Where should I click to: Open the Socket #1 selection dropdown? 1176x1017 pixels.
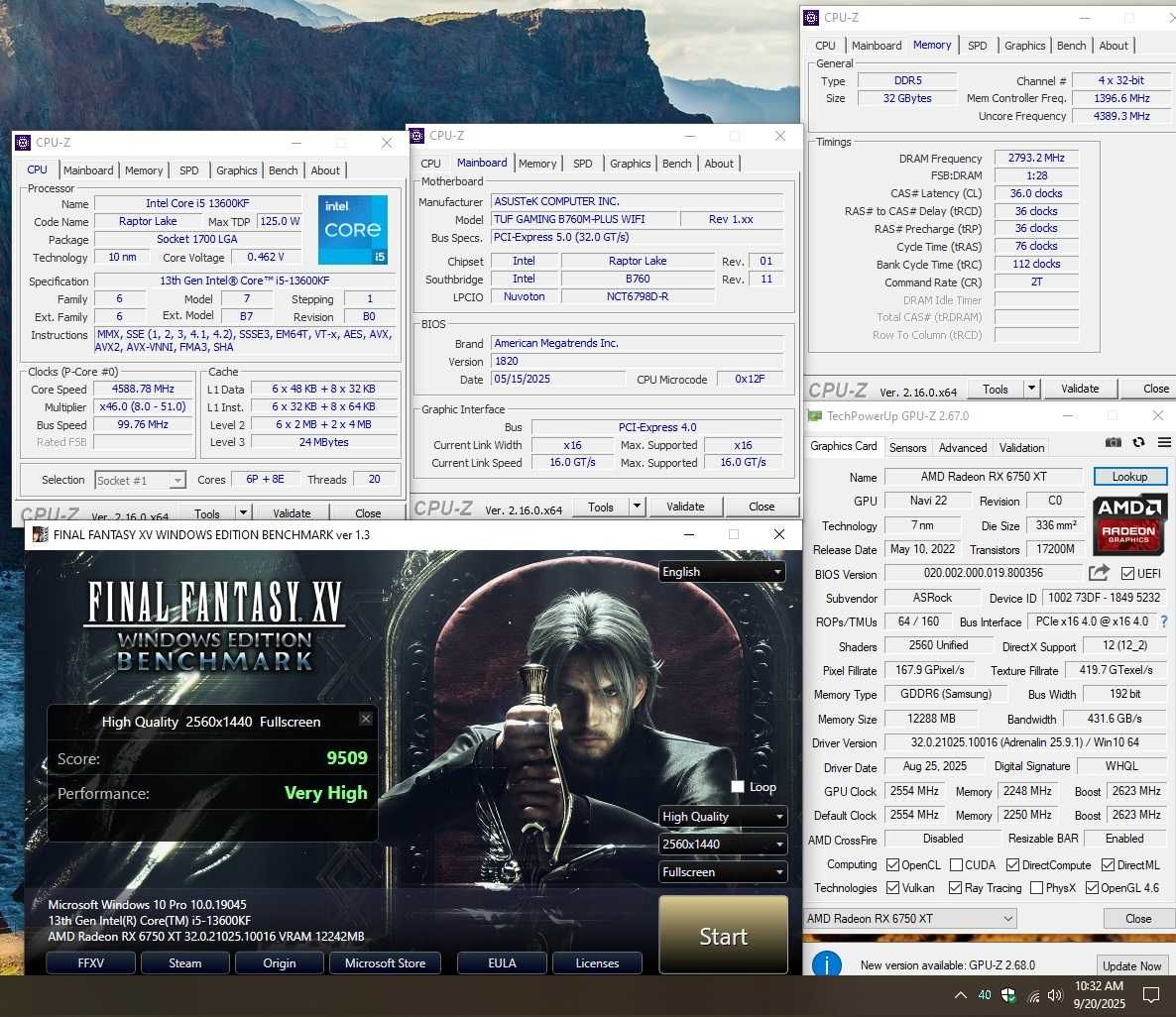pyautogui.click(x=140, y=480)
